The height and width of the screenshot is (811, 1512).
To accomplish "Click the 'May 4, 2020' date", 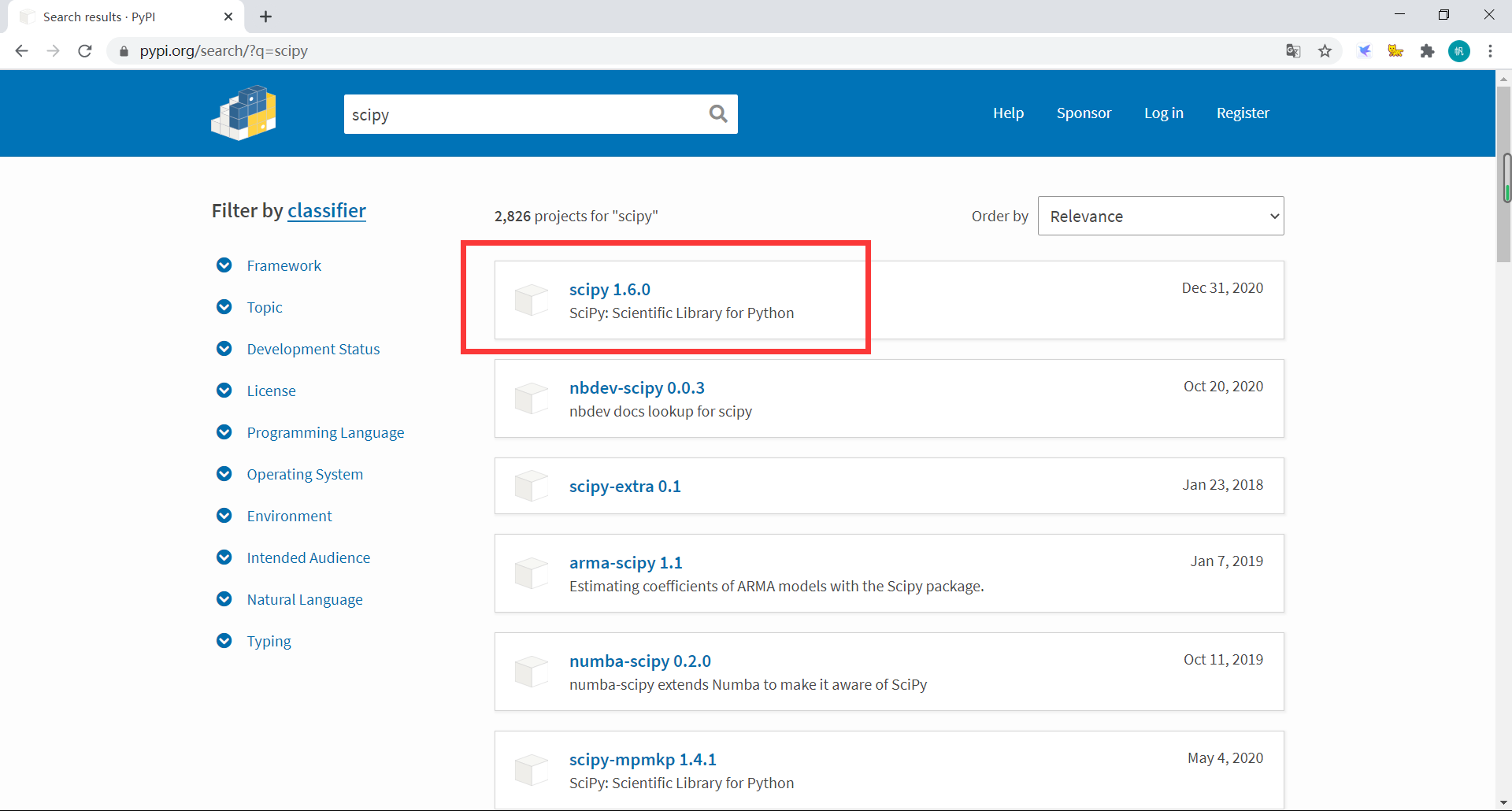I will point(1225,758).
